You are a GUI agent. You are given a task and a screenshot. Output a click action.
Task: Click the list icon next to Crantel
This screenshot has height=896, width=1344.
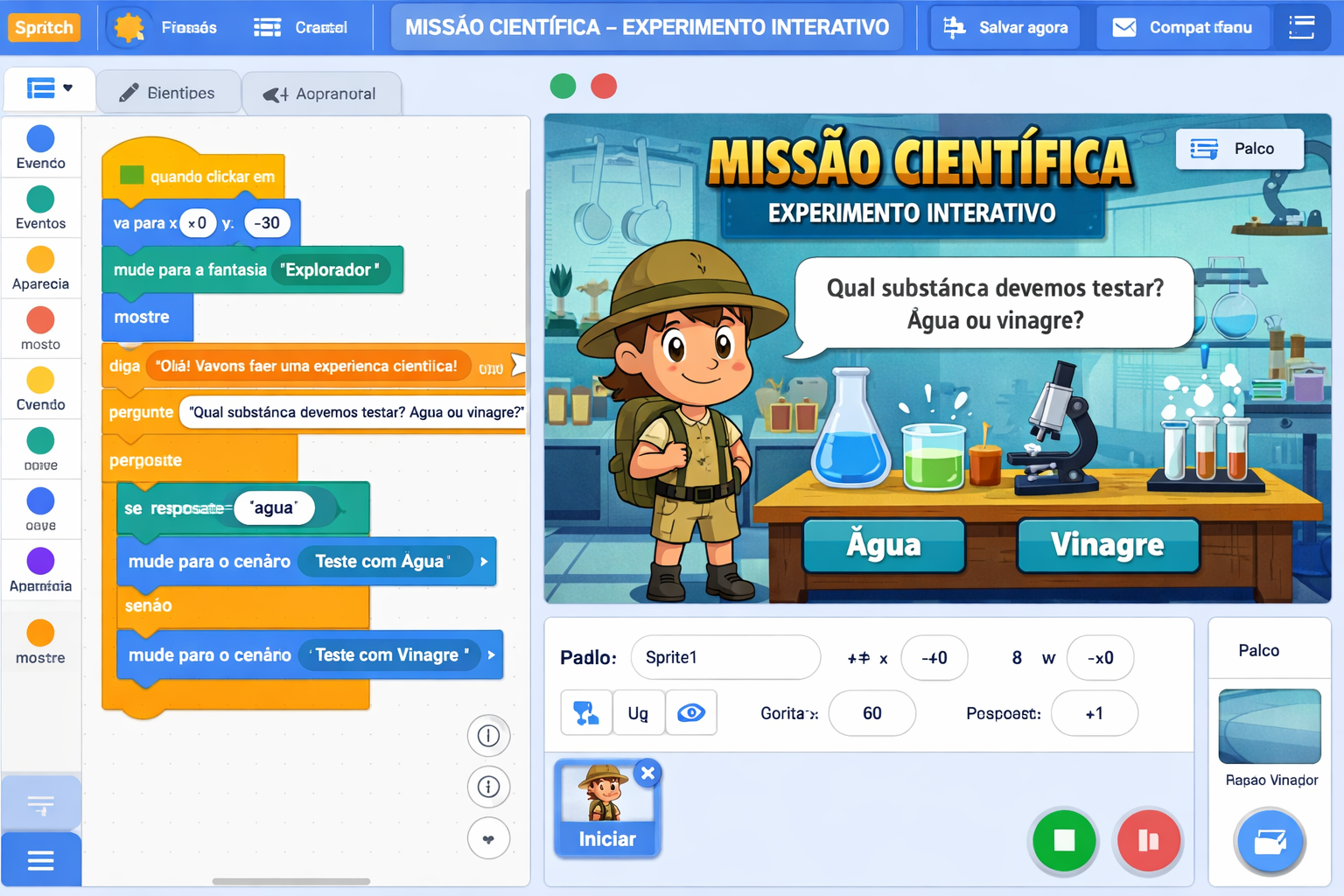[267, 27]
